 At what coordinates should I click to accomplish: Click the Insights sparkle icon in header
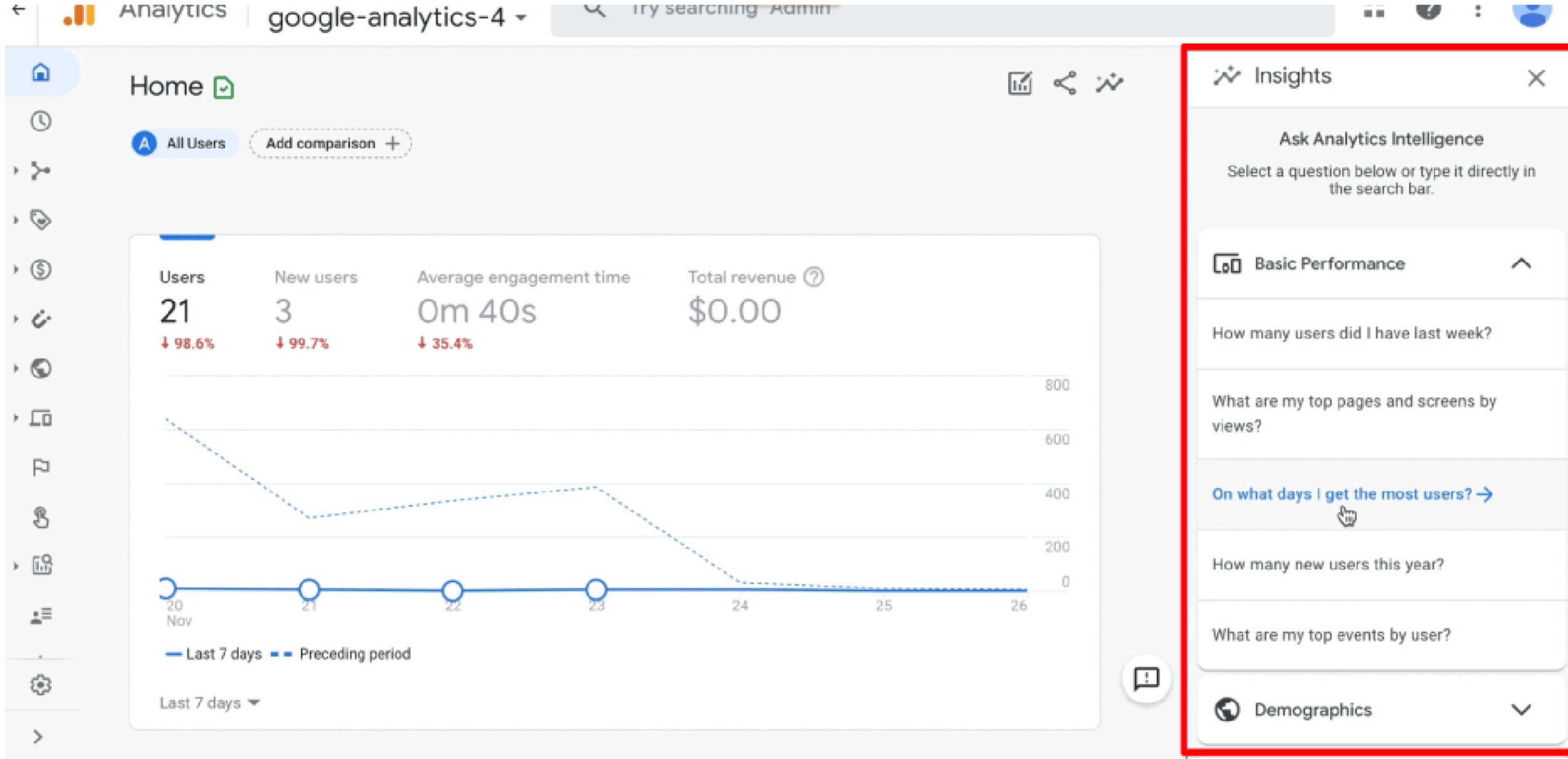click(x=1110, y=83)
